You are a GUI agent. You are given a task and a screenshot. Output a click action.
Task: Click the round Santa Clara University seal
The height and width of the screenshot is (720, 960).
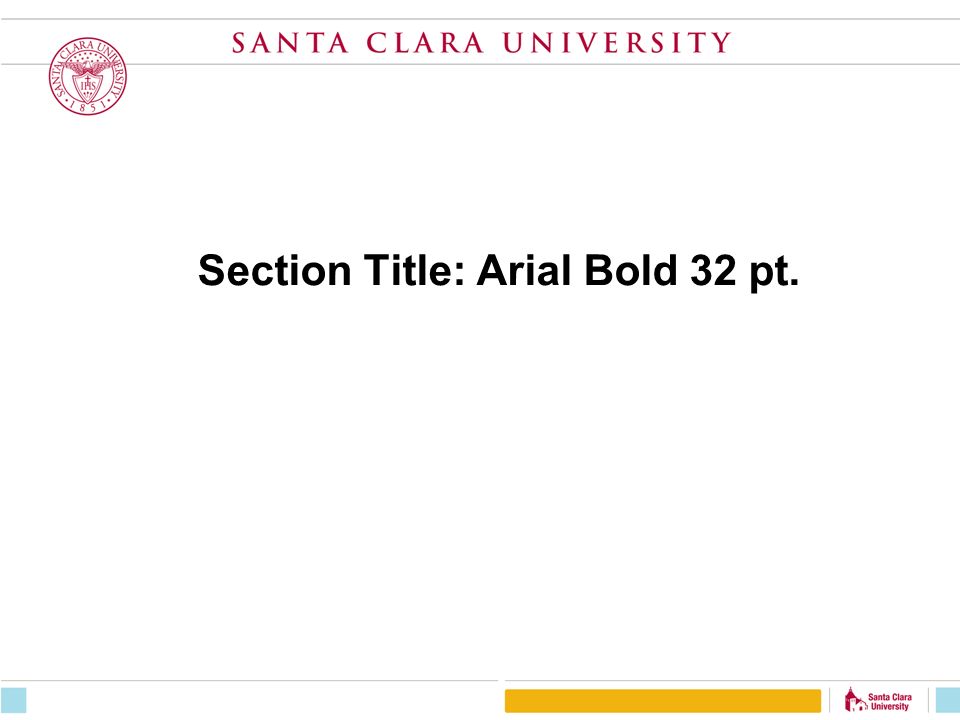point(88,76)
